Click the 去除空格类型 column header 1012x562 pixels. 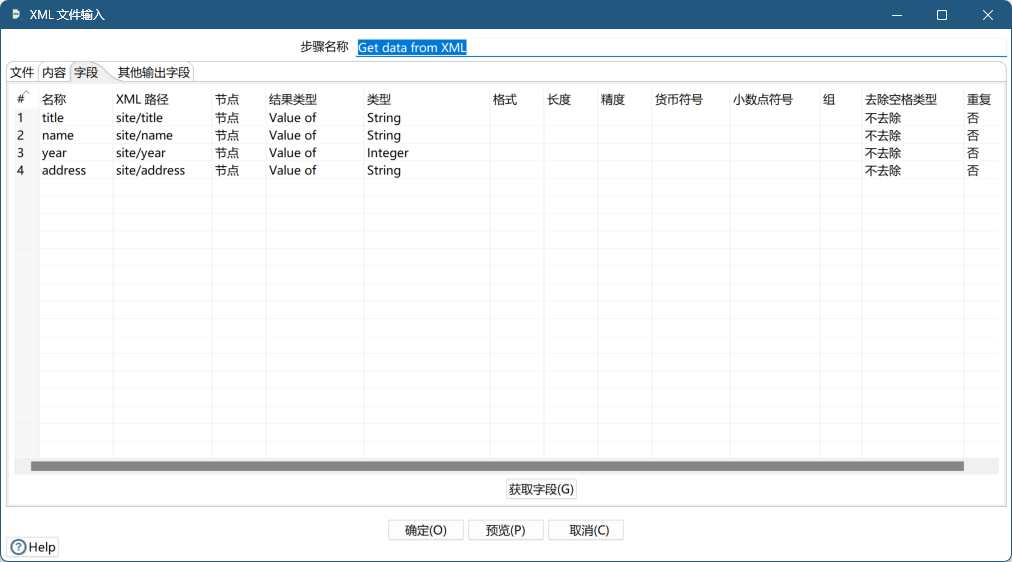912,99
